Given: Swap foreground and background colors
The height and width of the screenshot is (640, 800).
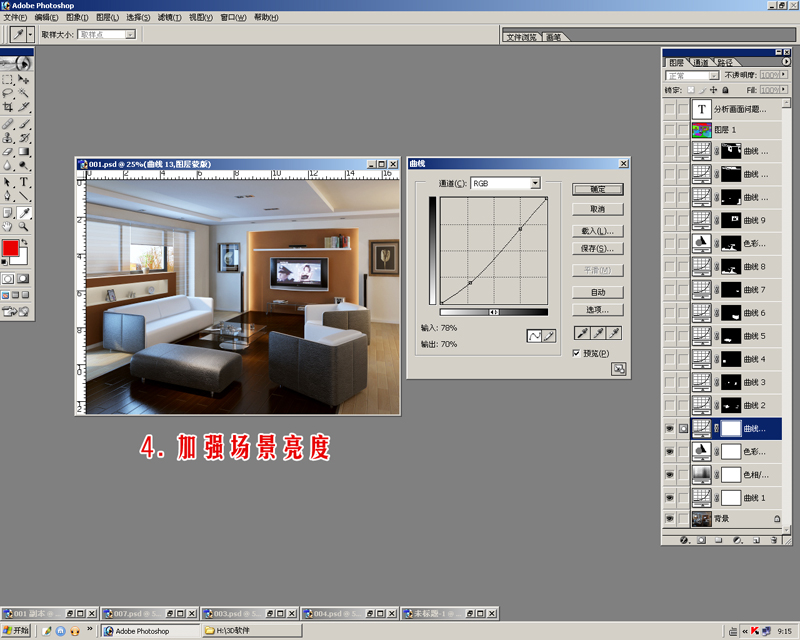Looking at the screenshot, I should pos(24,242).
